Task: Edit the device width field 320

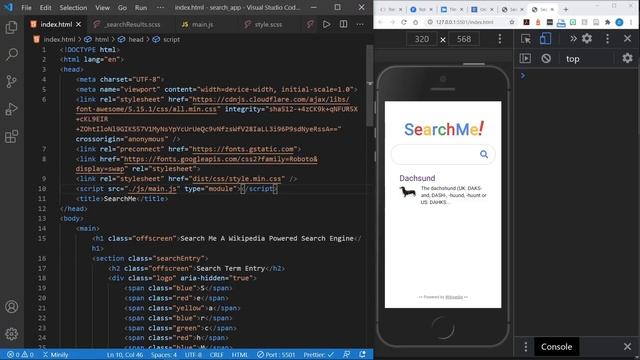Action: click(x=422, y=39)
